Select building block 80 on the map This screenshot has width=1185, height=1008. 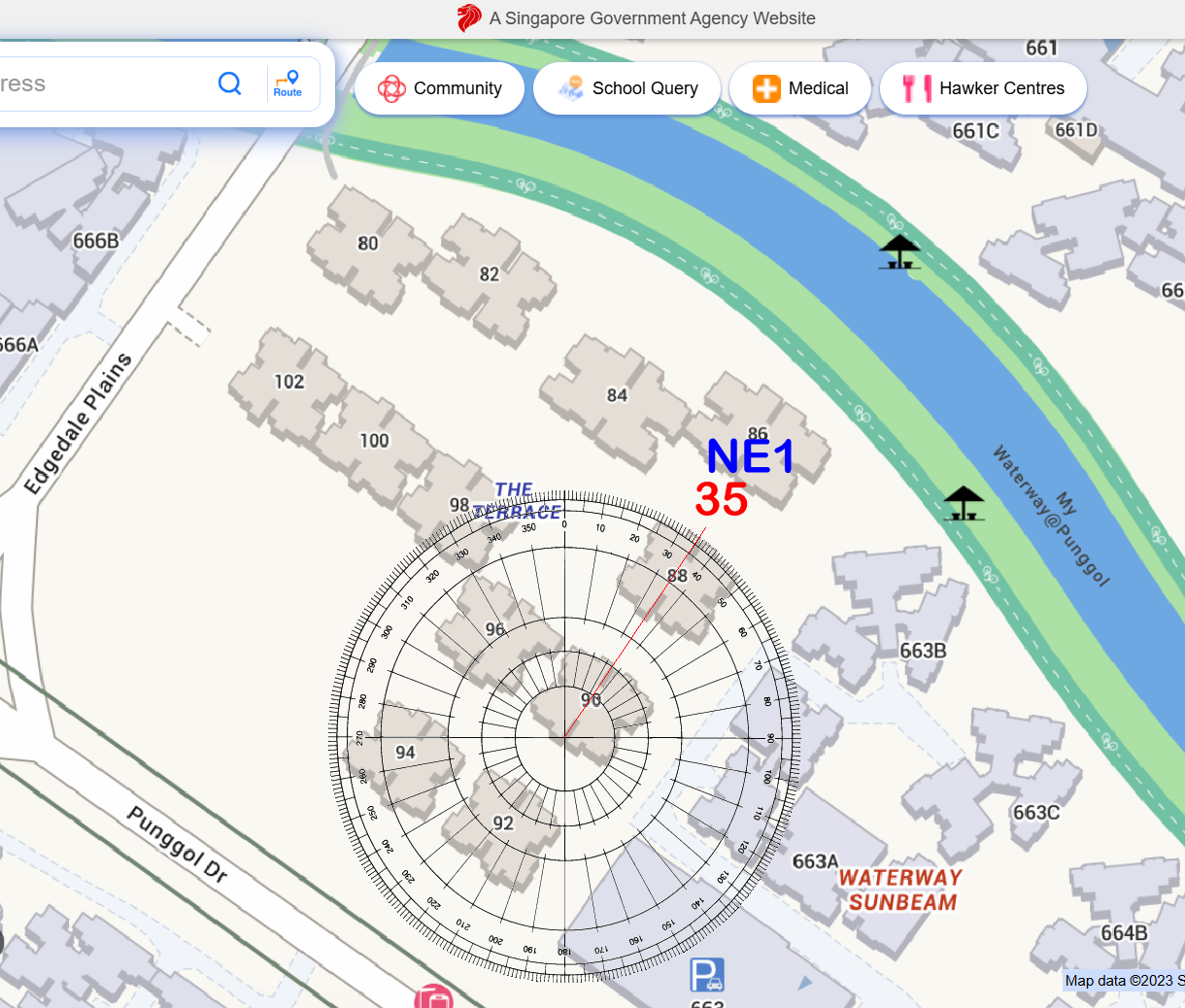(367, 243)
